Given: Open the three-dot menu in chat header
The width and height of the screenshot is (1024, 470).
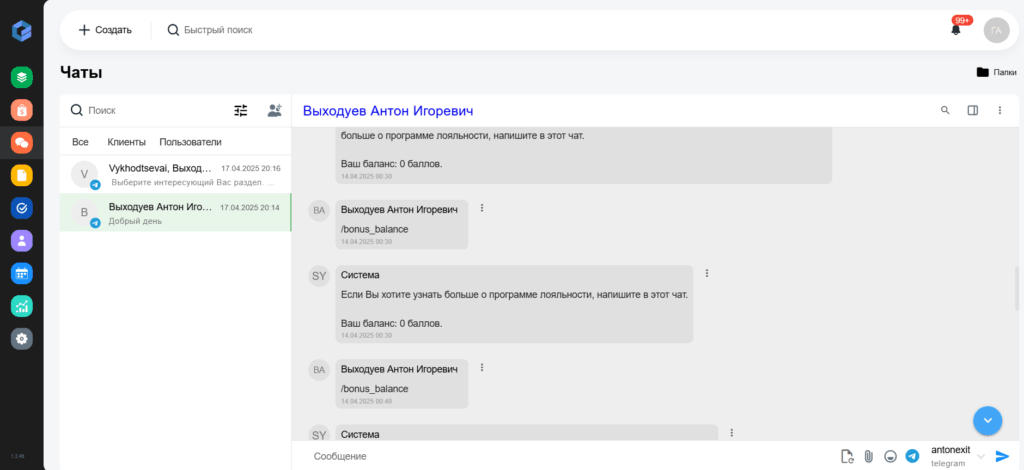Looking at the screenshot, I should click(999, 110).
